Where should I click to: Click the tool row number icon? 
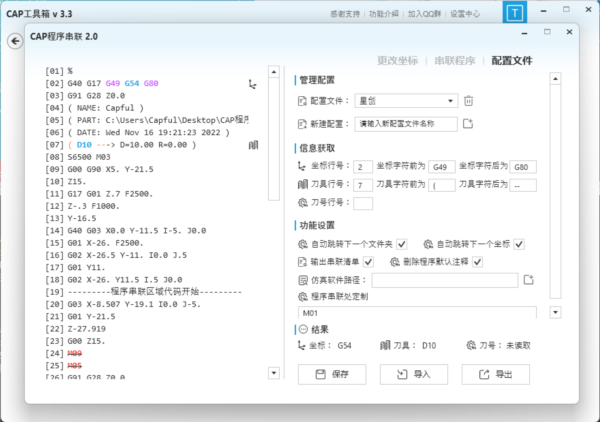302,184
